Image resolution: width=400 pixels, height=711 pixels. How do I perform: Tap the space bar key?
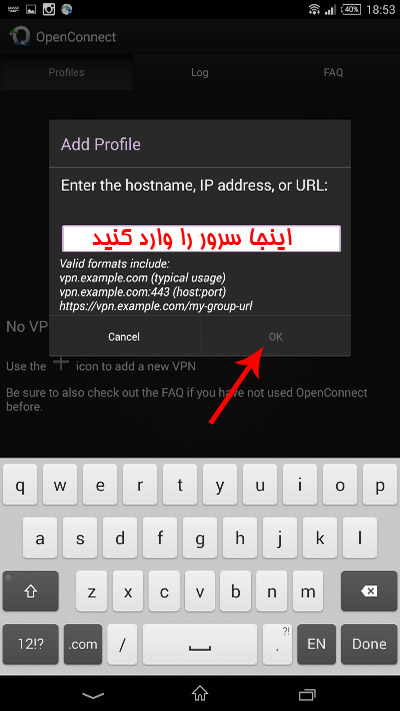pyautogui.click(x=200, y=644)
